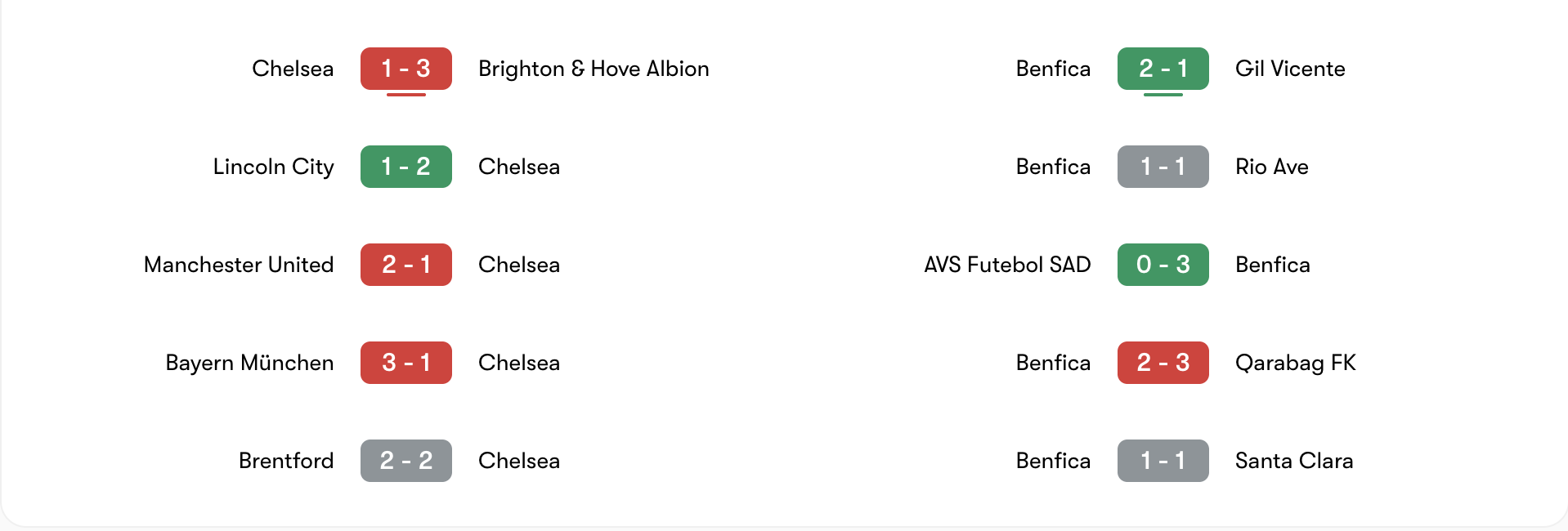This screenshot has height=531, width=1568.
Task: Click the Benfica 2 - 1 Gil Vicente score
Action: coord(1163,69)
